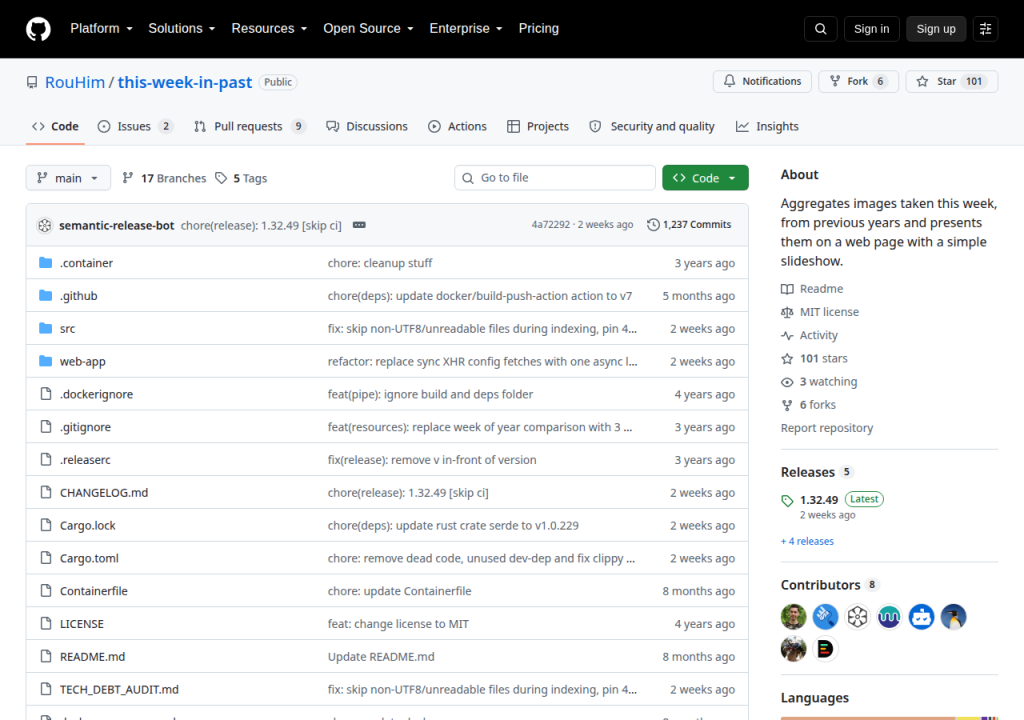Switch to the Insights tab
This screenshot has height=720, width=1024.
[767, 127]
